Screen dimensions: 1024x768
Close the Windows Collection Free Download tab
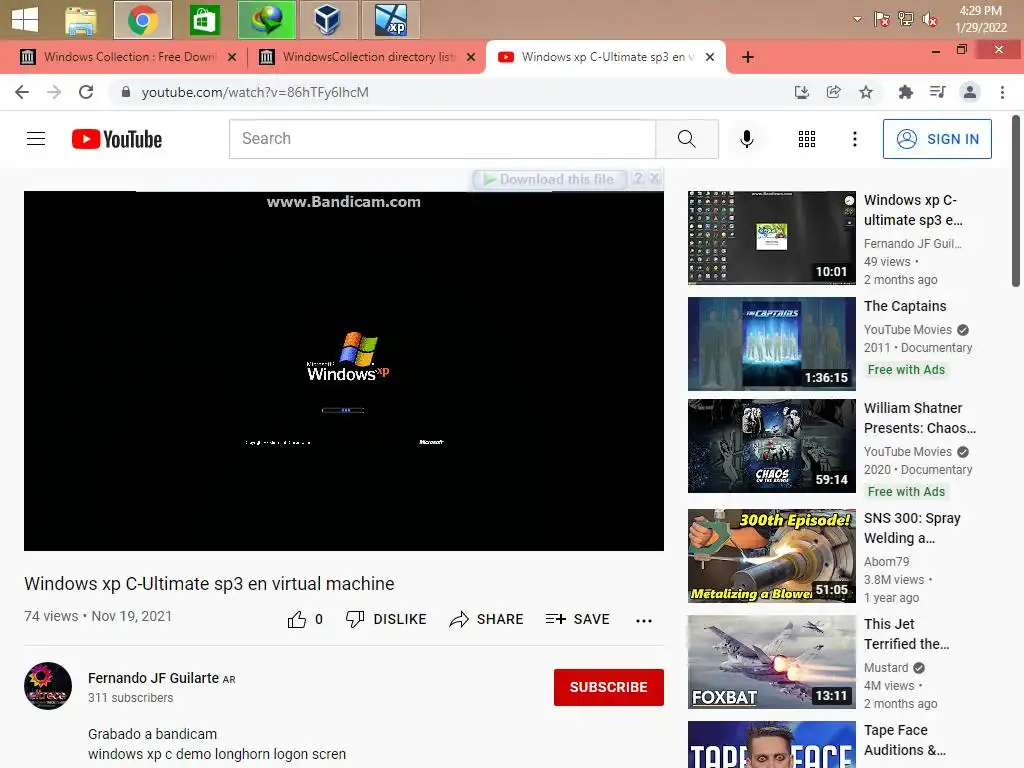[x=232, y=57]
